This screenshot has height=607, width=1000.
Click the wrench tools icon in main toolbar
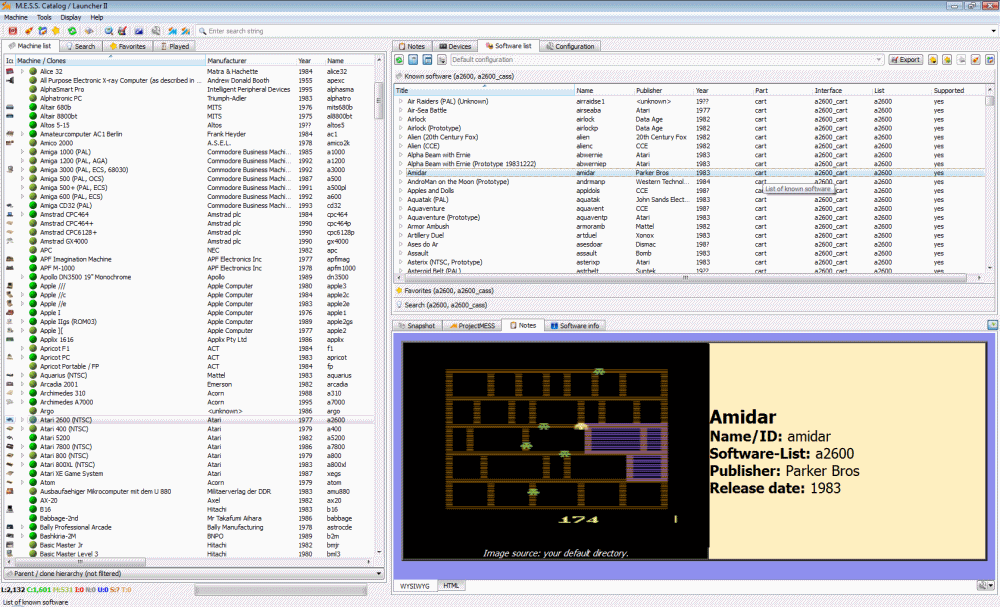[156, 31]
